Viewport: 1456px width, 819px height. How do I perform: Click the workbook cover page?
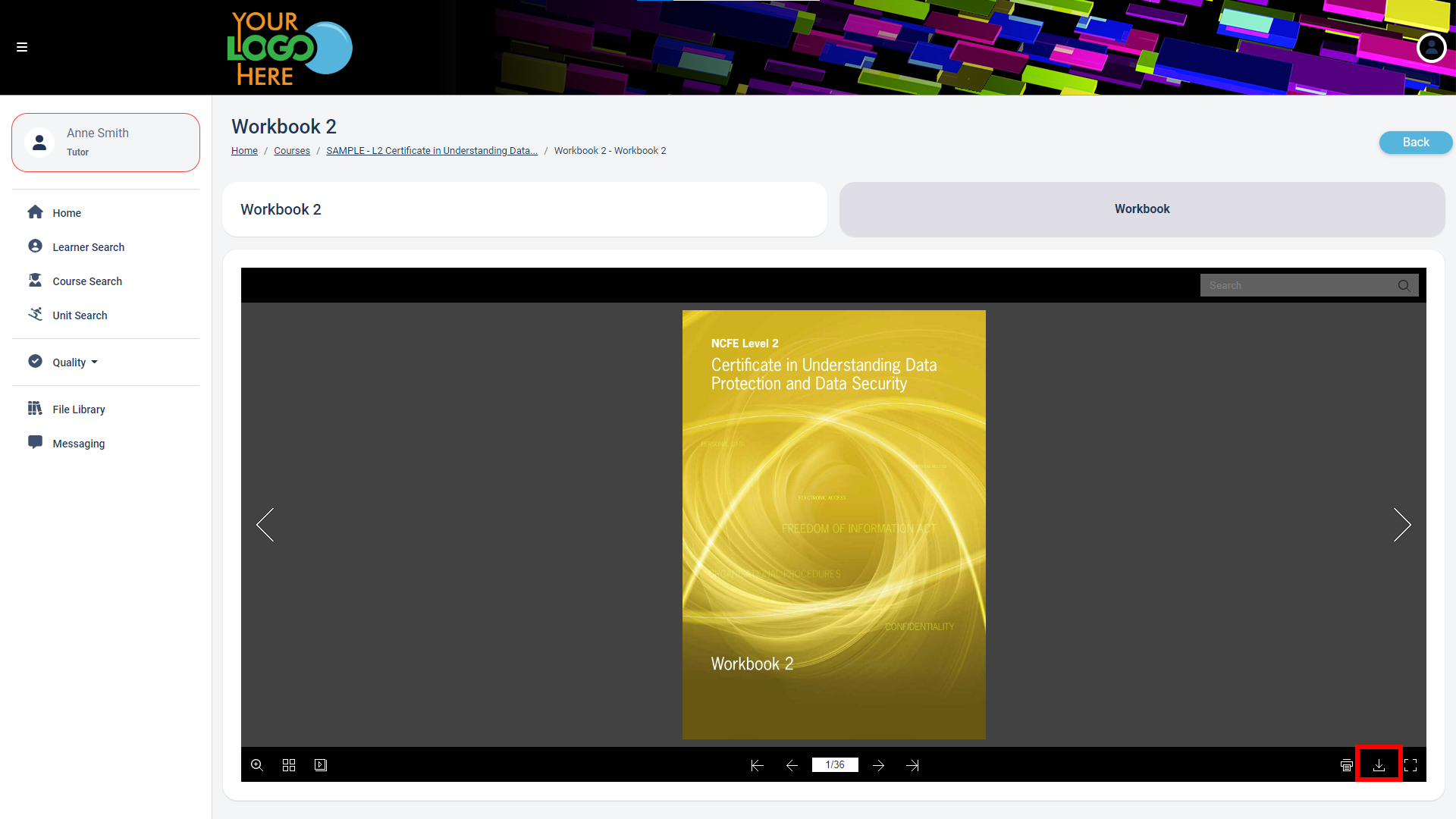(x=833, y=525)
